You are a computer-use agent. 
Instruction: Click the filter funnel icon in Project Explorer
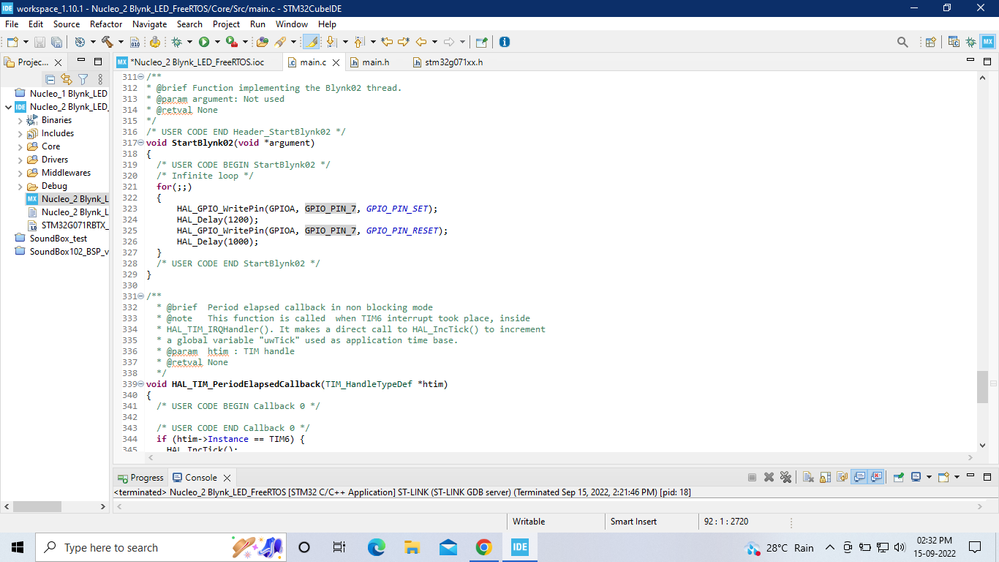pos(83,80)
